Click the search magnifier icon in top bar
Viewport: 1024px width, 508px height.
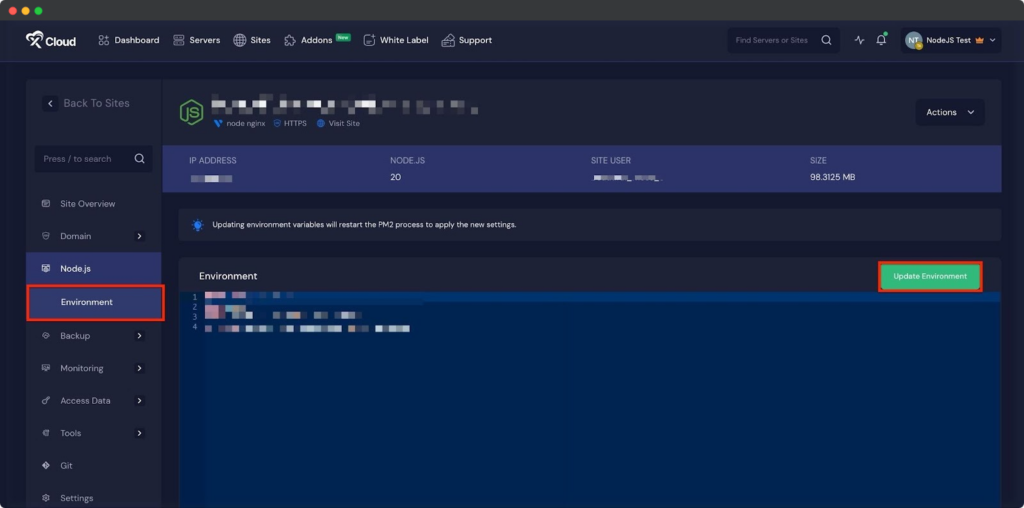click(826, 40)
